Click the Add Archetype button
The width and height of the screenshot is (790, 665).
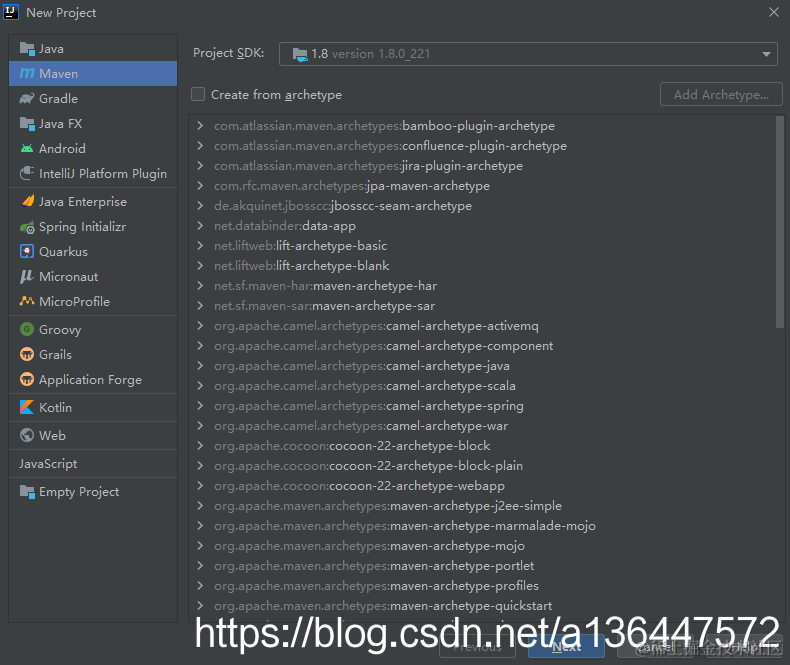721,94
